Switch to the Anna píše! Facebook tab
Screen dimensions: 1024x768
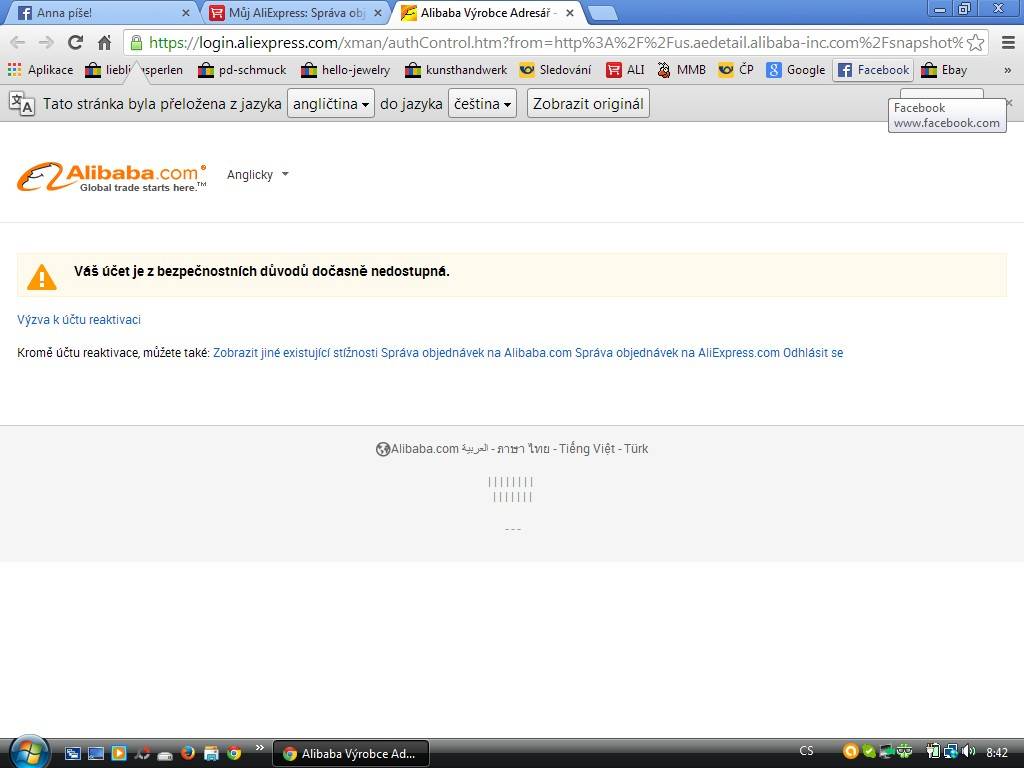point(97,12)
